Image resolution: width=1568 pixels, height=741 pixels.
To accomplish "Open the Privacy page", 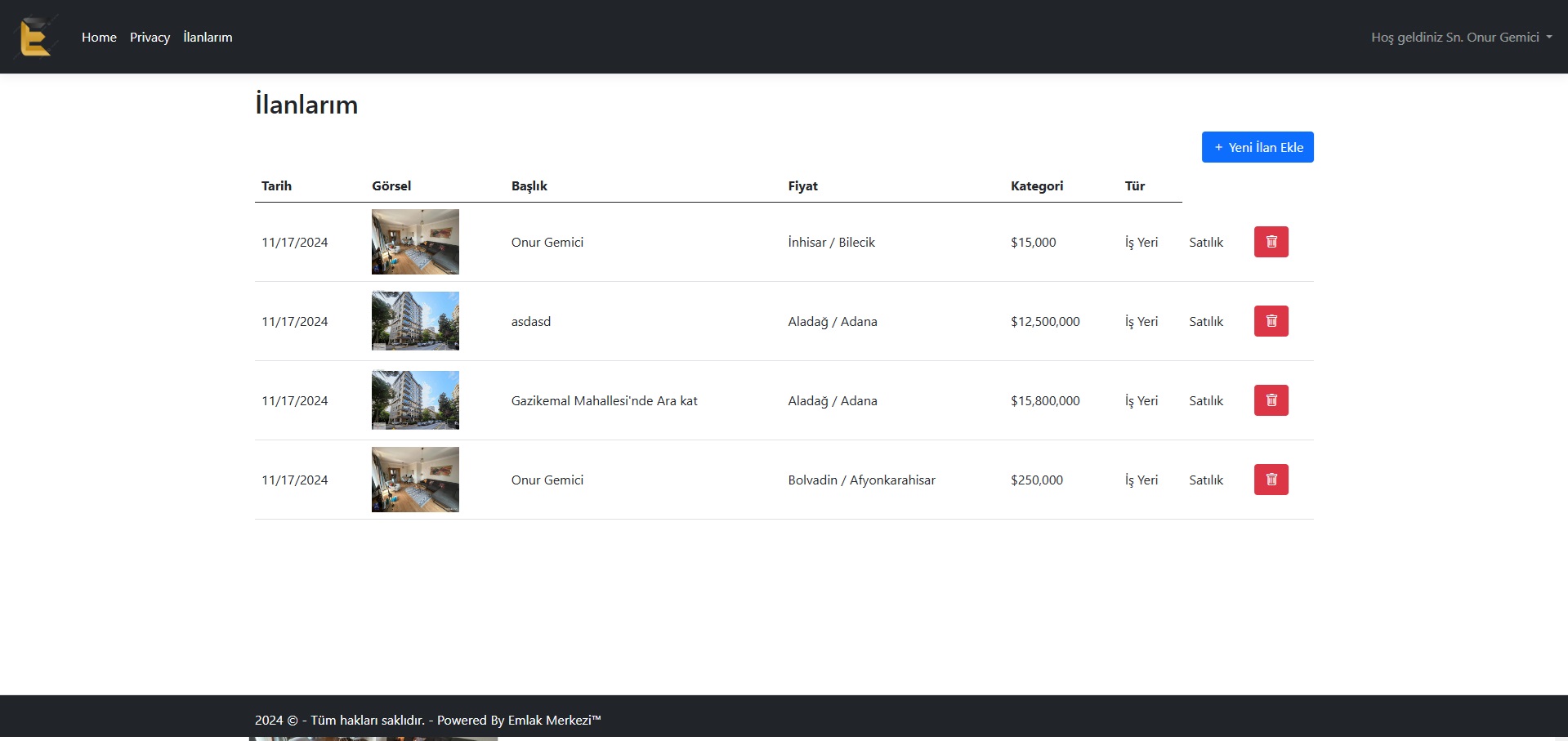I will pyautogui.click(x=150, y=37).
